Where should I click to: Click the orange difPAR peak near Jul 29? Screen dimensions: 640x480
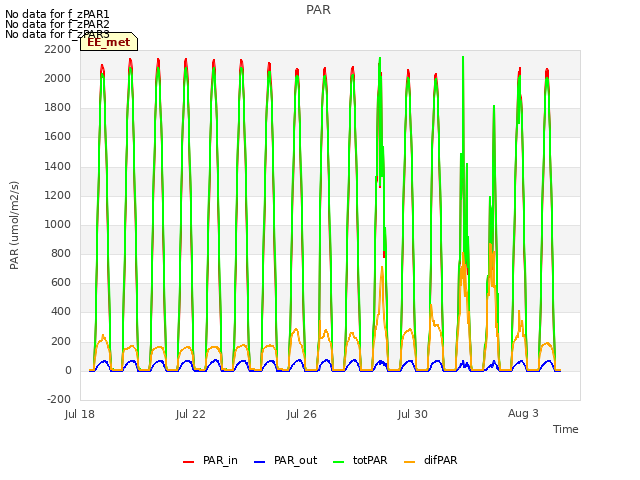click(x=382, y=268)
